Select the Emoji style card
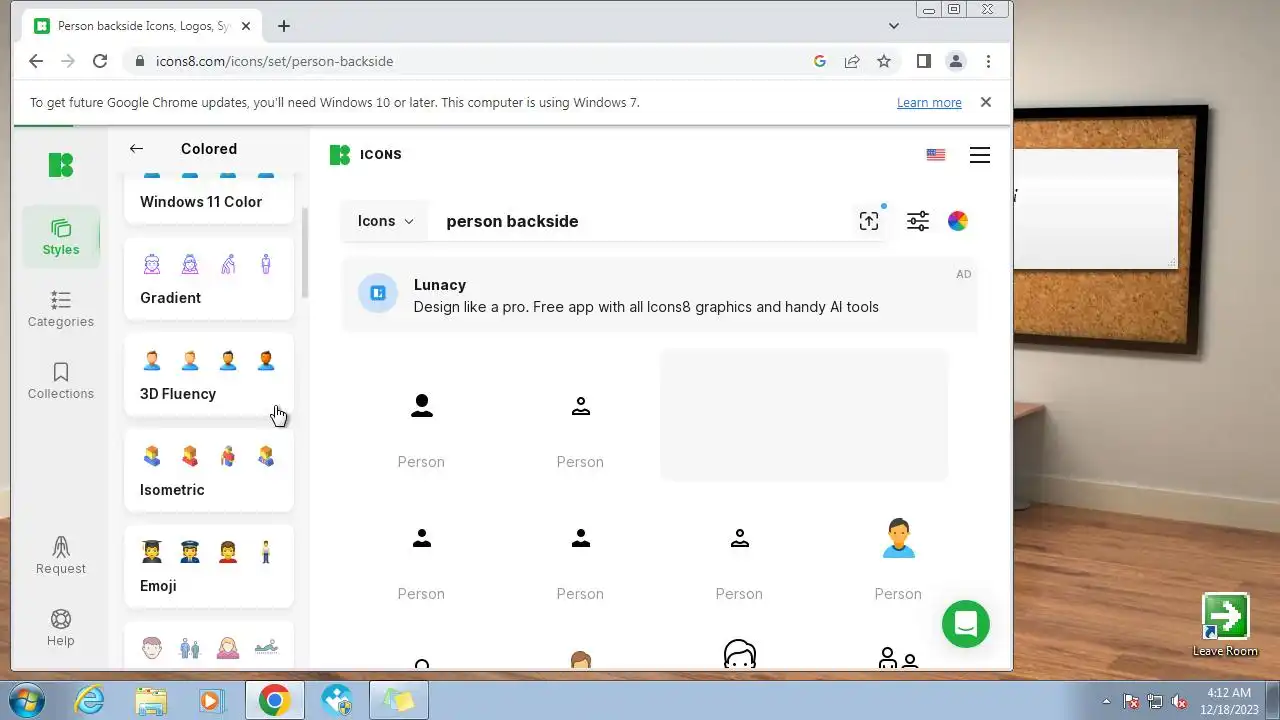1280x720 pixels. (x=209, y=566)
